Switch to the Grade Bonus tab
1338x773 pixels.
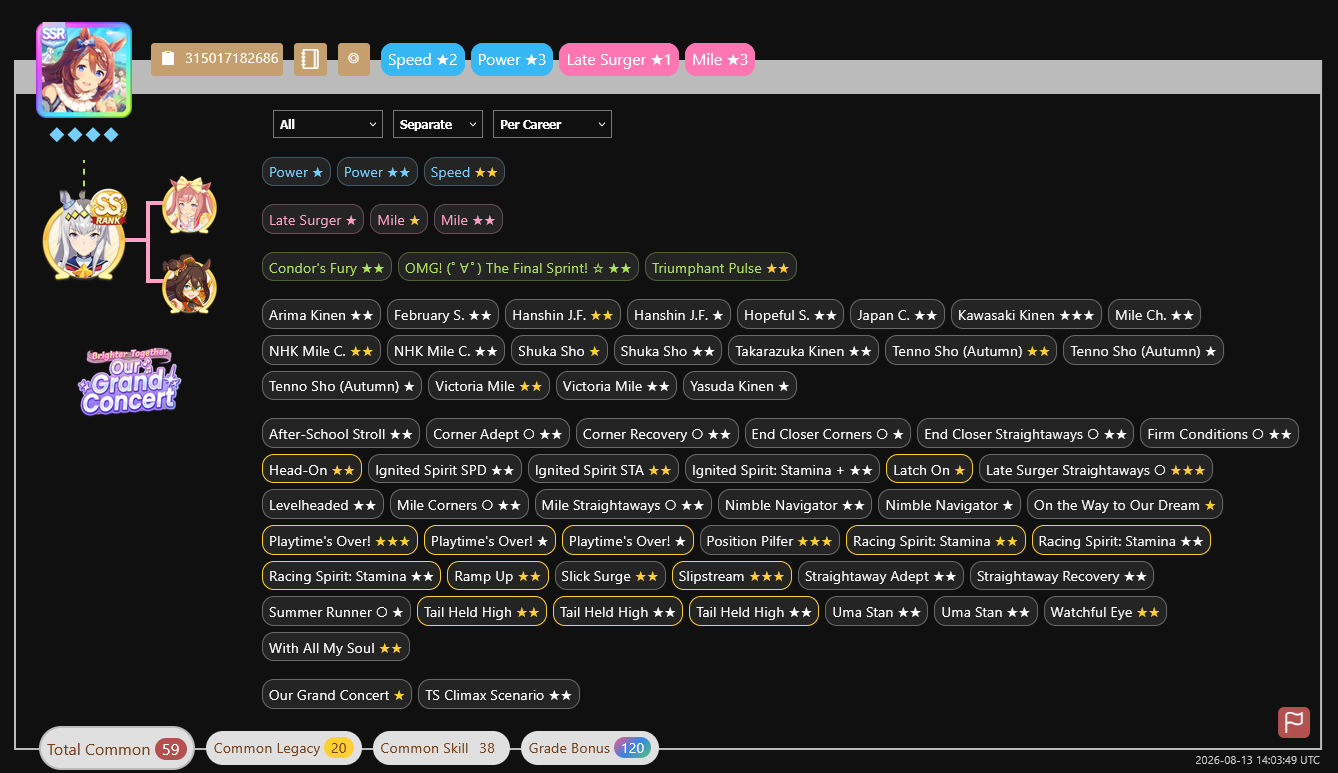pyautogui.click(x=590, y=748)
